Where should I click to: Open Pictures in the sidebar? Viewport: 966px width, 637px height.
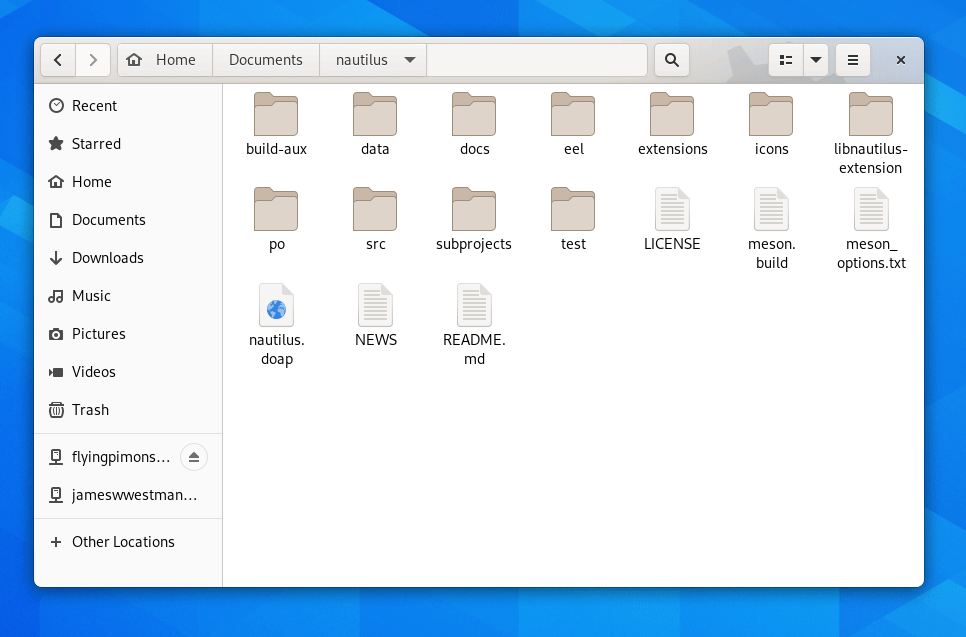(128, 334)
